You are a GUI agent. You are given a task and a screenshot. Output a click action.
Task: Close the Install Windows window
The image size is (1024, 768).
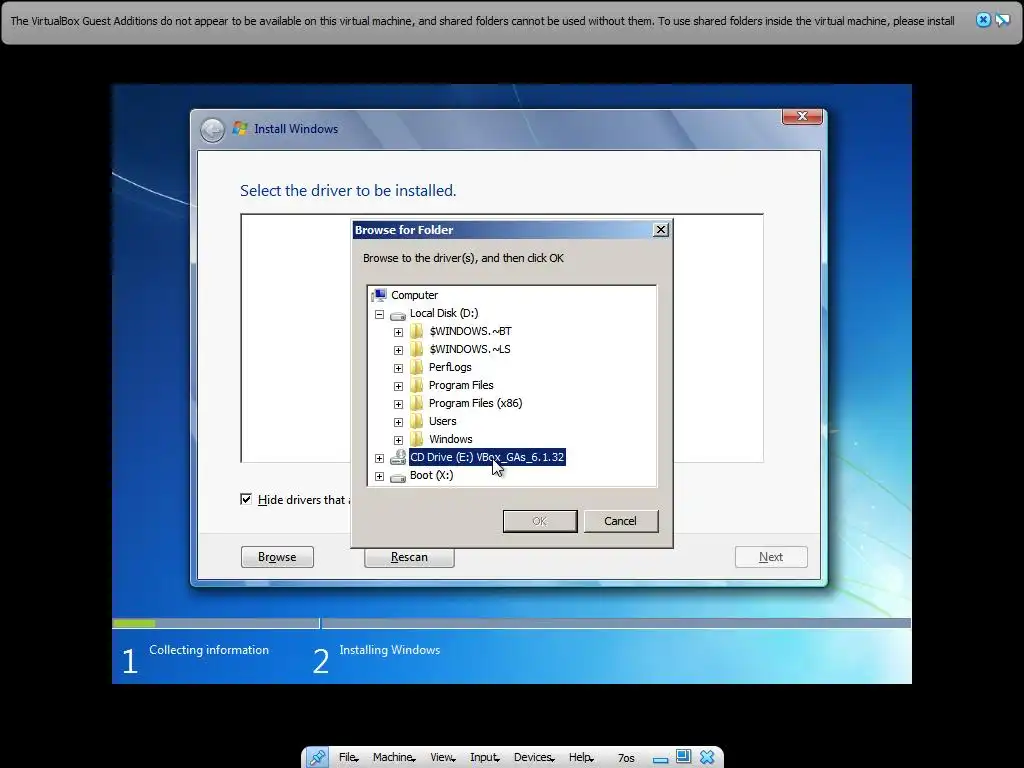coord(802,116)
